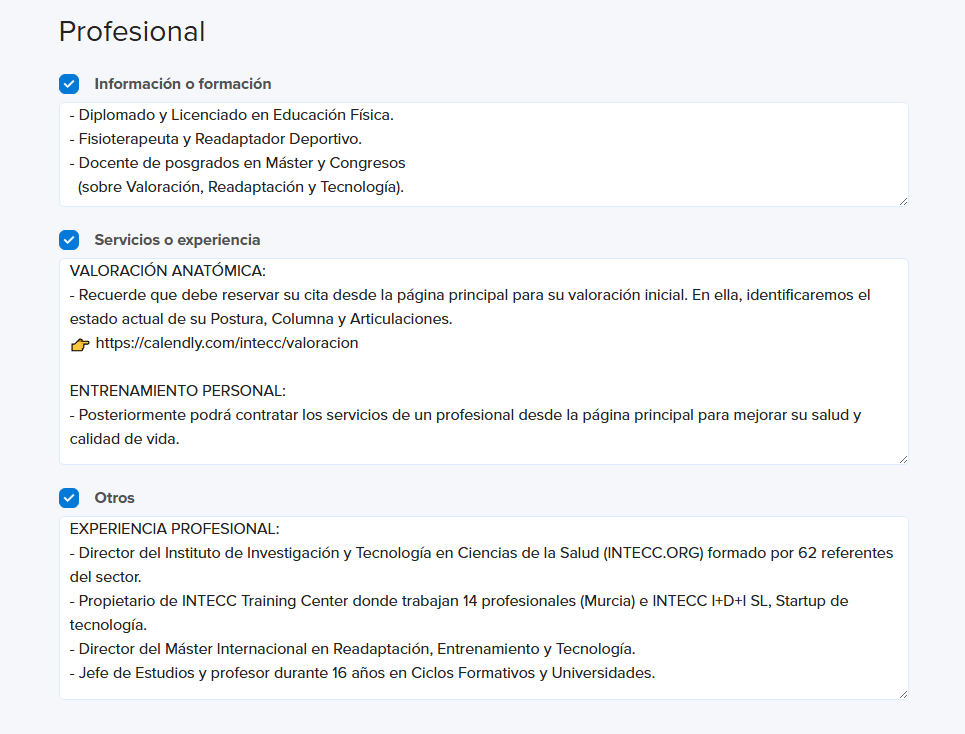Click the resize handle of formación textarea

(x=903, y=201)
